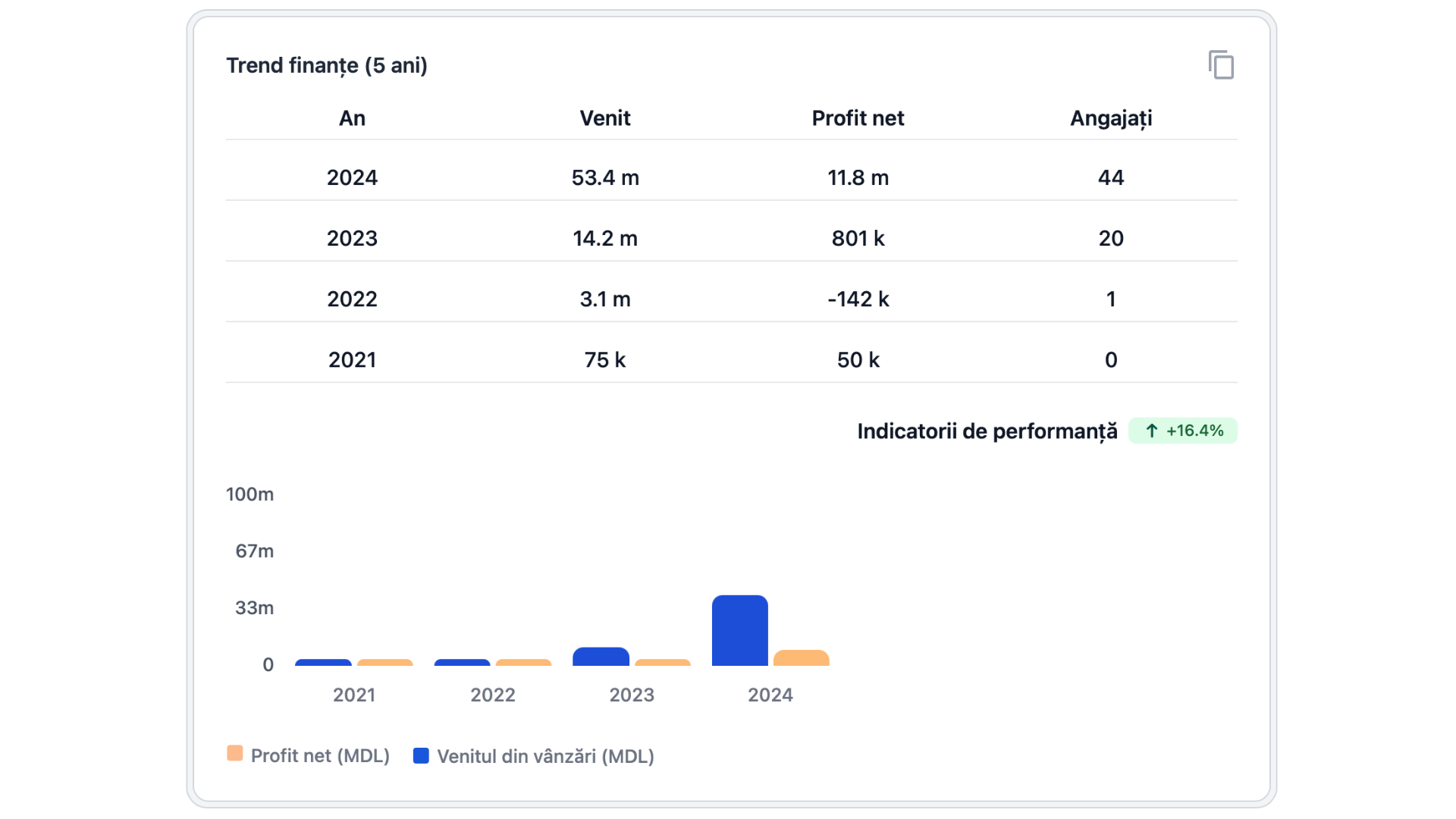This screenshot has height=819, width=1456.
Task: Click the orange Profit net legend swatch
Action: click(235, 754)
